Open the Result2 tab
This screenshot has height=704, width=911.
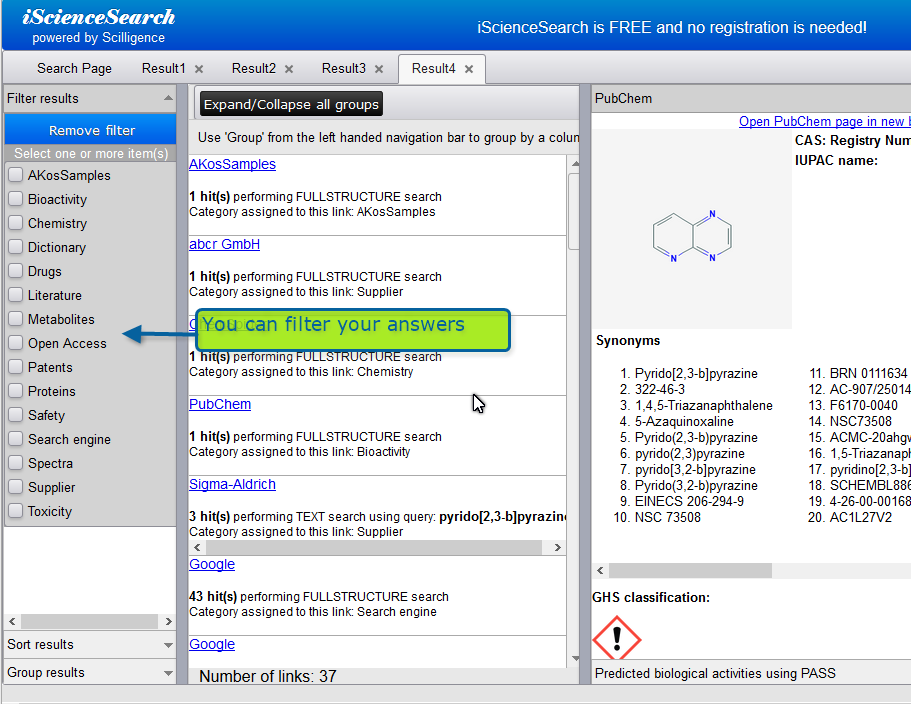click(x=254, y=69)
